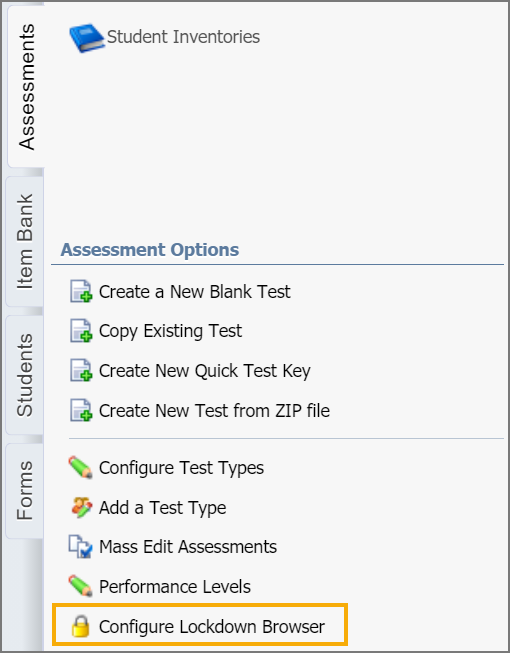The image size is (510, 653).
Task: Click the Create a New Blank Test icon
Action: (81, 291)
